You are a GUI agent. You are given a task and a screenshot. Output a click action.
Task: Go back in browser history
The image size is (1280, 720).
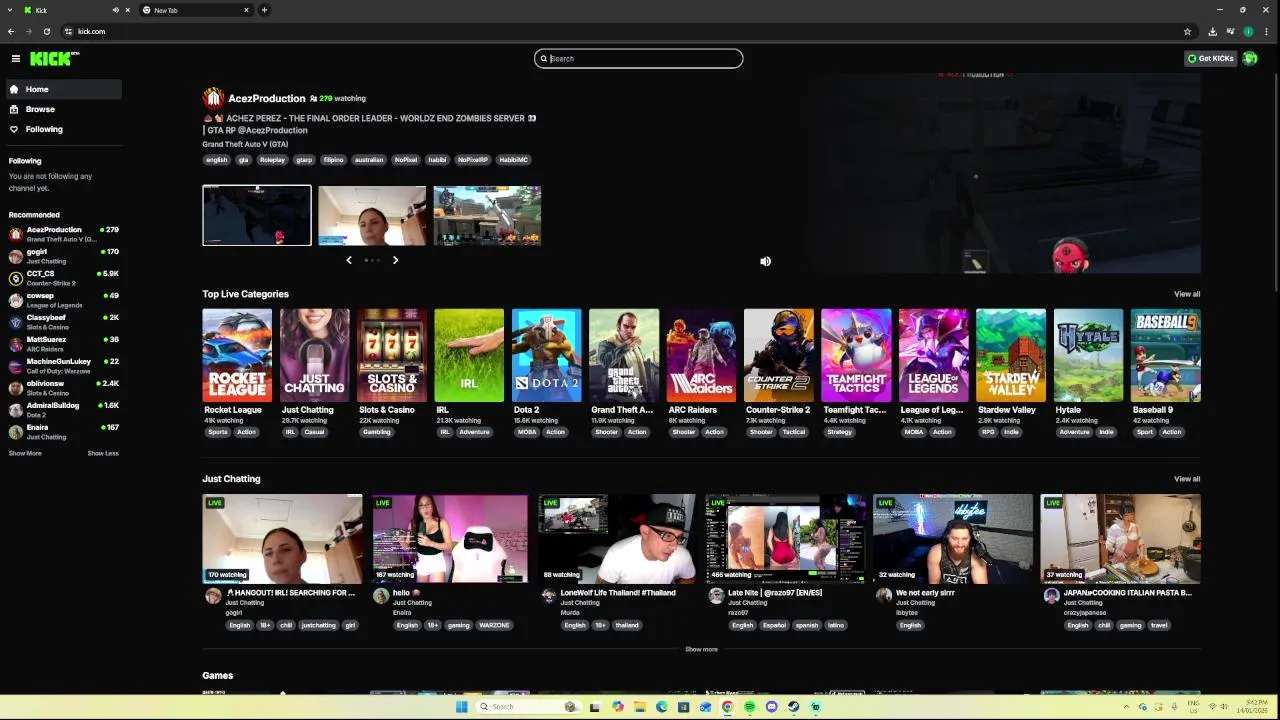(11, 31)
